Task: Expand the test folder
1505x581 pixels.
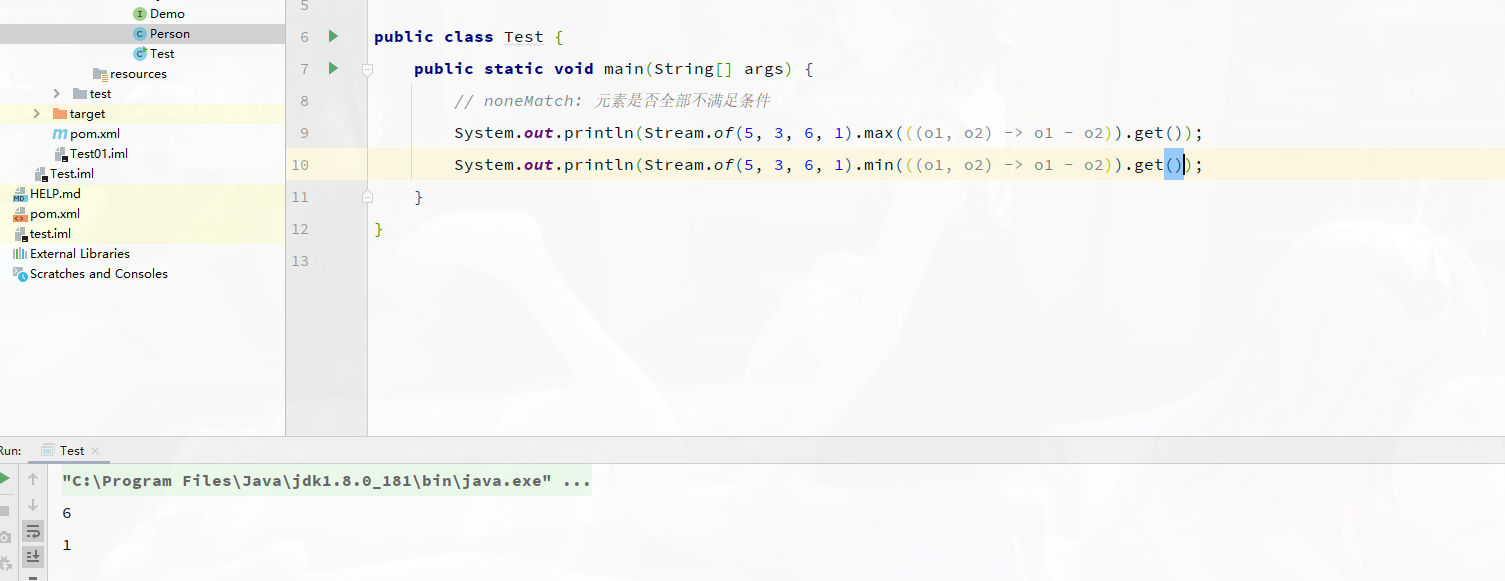Action: [x=57, y=93]
